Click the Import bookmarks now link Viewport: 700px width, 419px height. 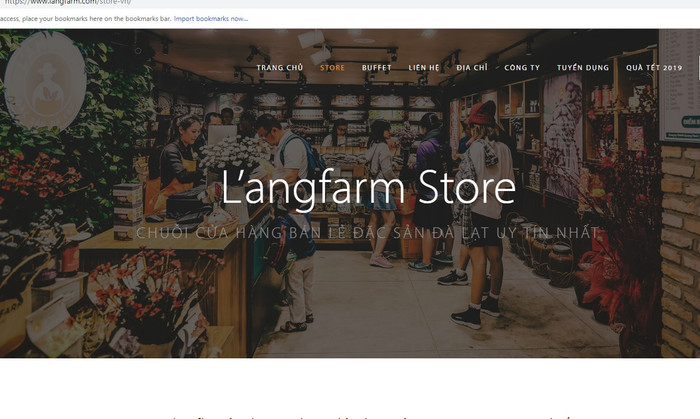click(211, 19)
